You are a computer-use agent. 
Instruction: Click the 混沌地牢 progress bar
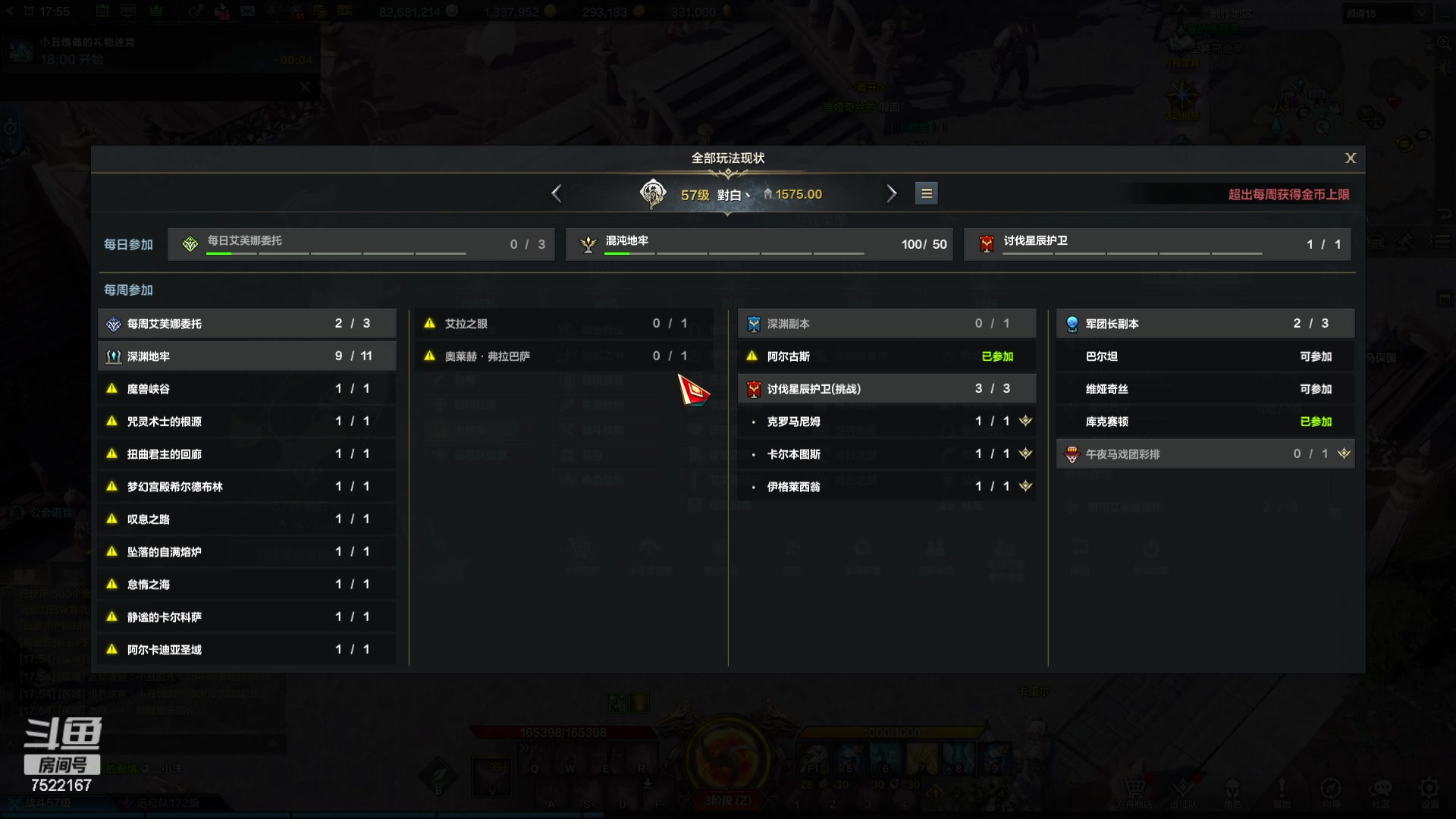coord(734,253)
